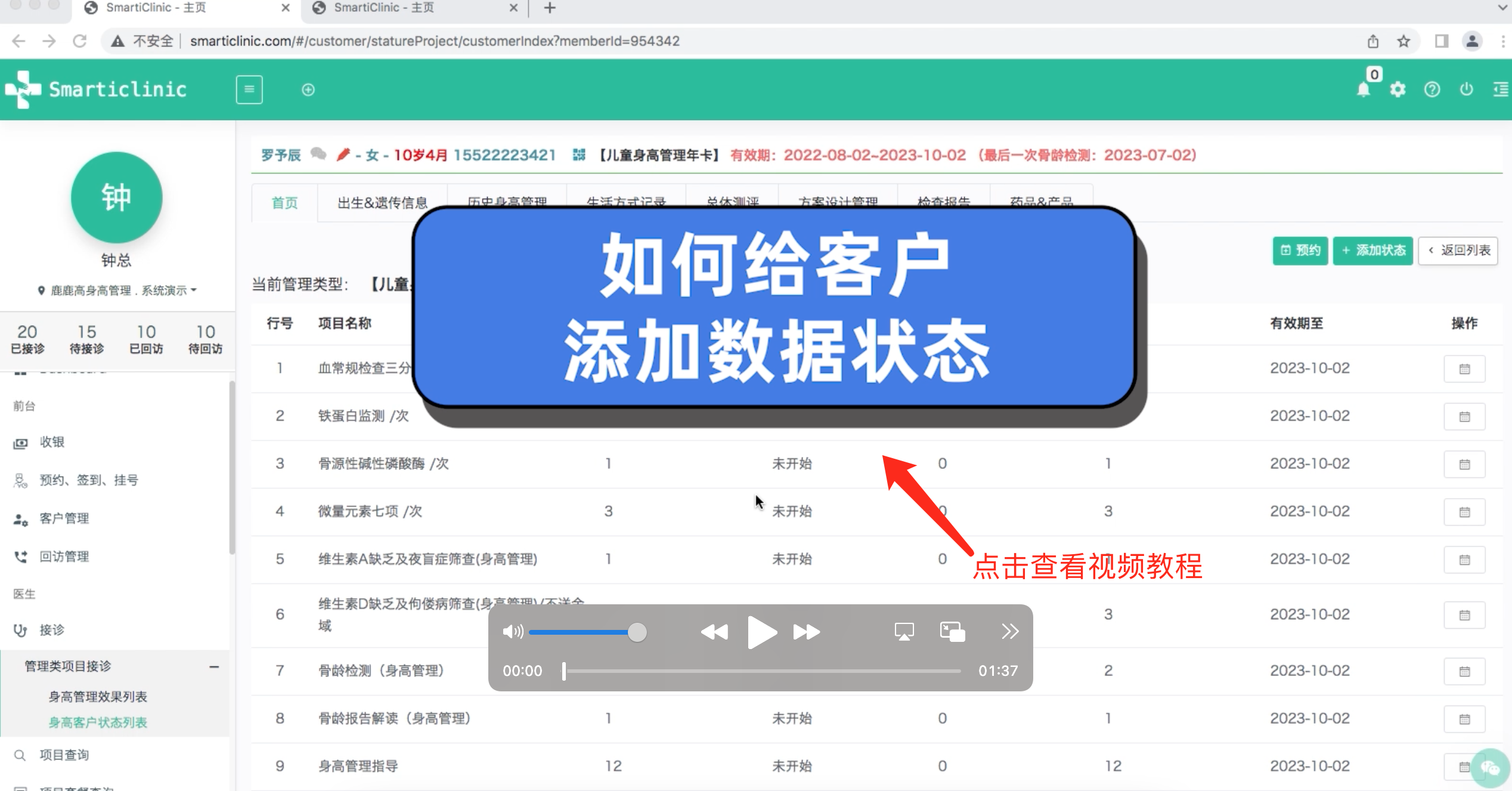Click the 返回列表 button
The height and width of the screenshot is (791, 1512).
pos(1458,251)
